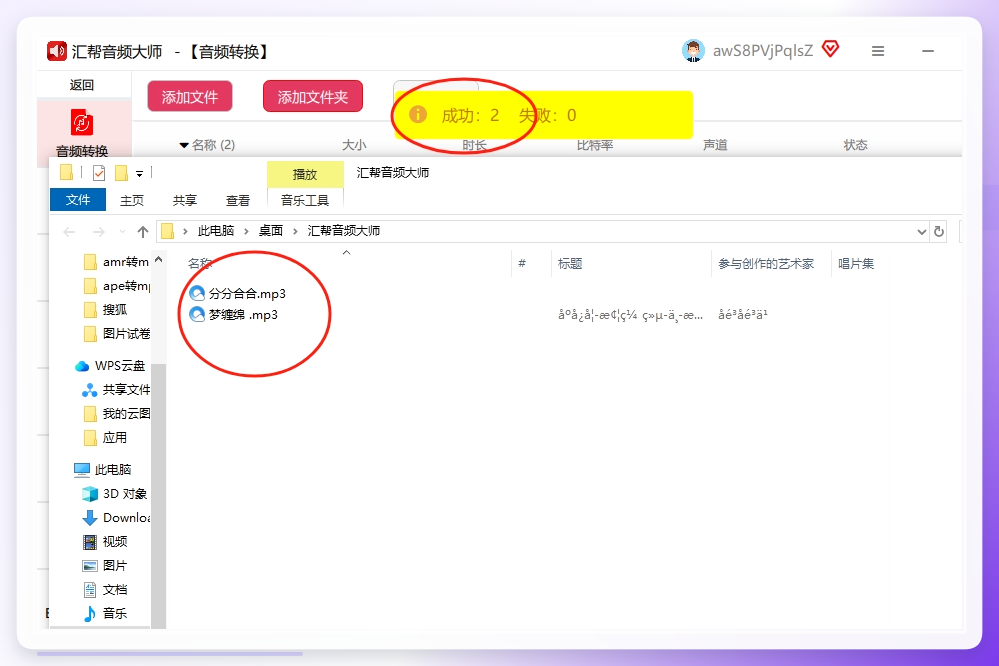Select 3D 对象 in navigation pane
The width and height of the screenshot is (999, 666).
pyautogui.click(x=115, y=493)
